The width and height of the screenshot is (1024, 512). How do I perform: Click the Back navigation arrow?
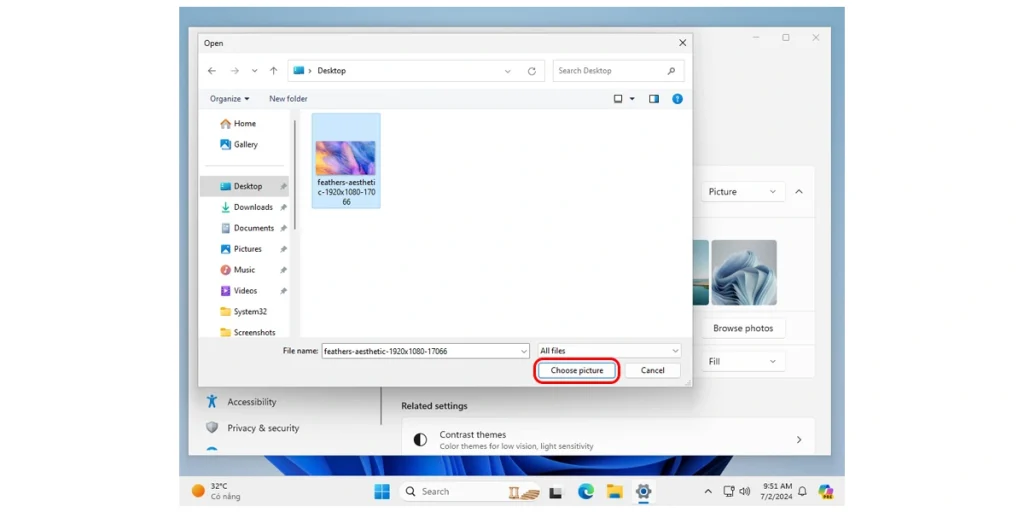coord(212,71)
